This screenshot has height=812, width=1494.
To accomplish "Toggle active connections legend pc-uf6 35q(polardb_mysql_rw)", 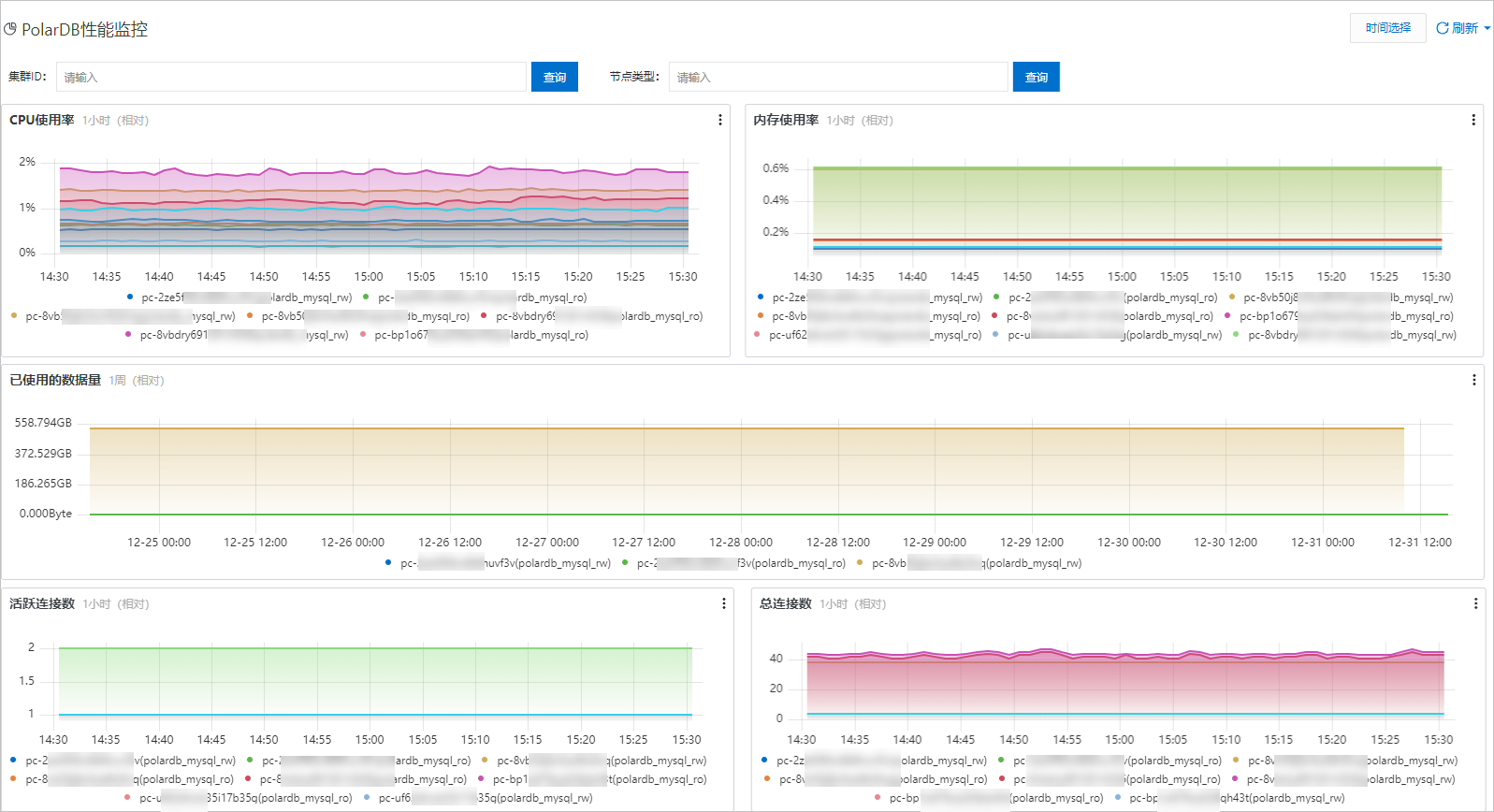I will [478, 798].
